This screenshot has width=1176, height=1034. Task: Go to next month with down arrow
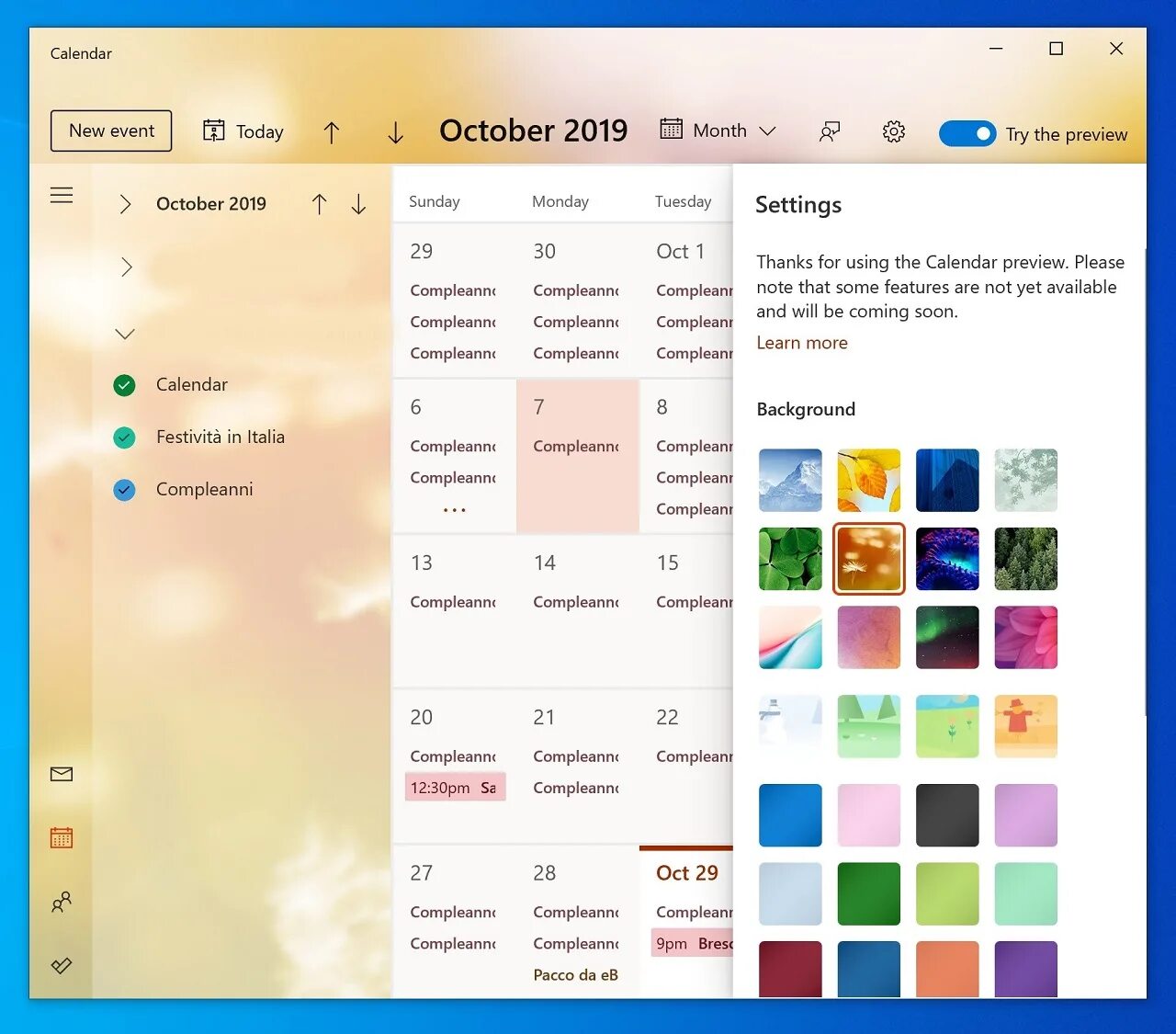(x=395, y=132)
